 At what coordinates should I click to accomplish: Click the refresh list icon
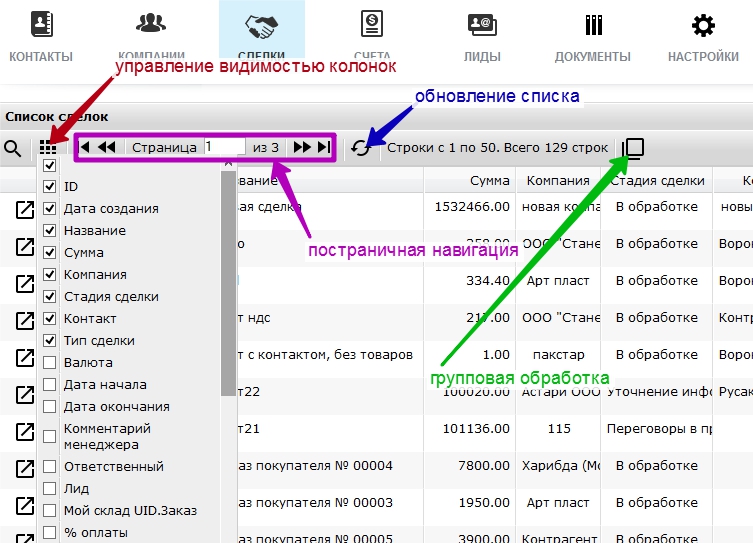[361, 148]
